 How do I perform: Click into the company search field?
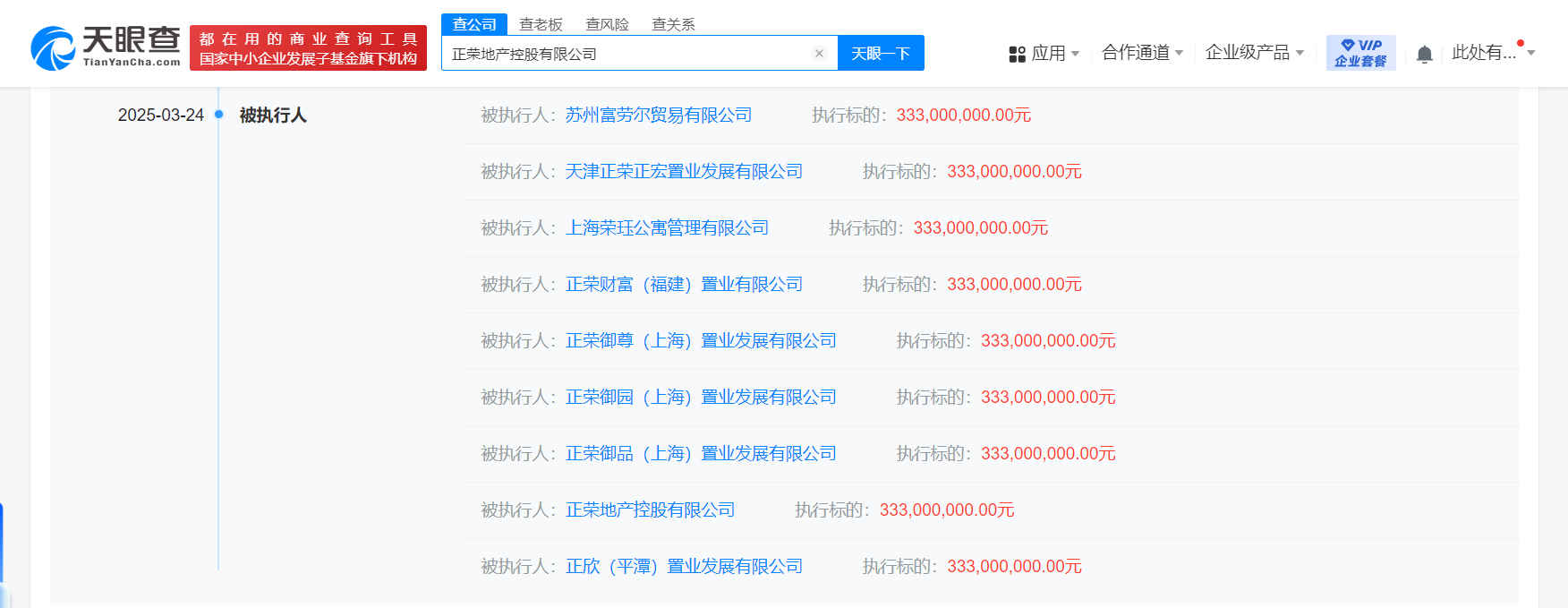[626, 54]
